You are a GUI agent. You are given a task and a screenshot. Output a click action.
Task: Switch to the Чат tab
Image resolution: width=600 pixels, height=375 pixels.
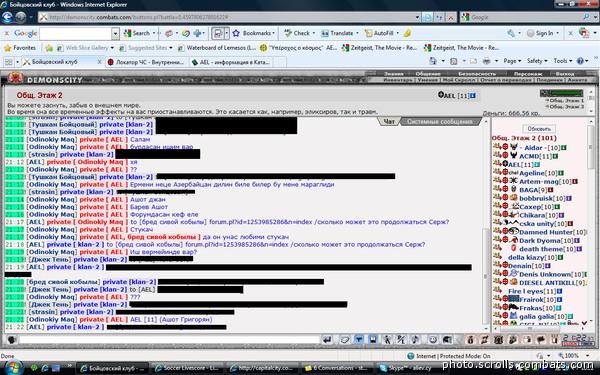389,121
